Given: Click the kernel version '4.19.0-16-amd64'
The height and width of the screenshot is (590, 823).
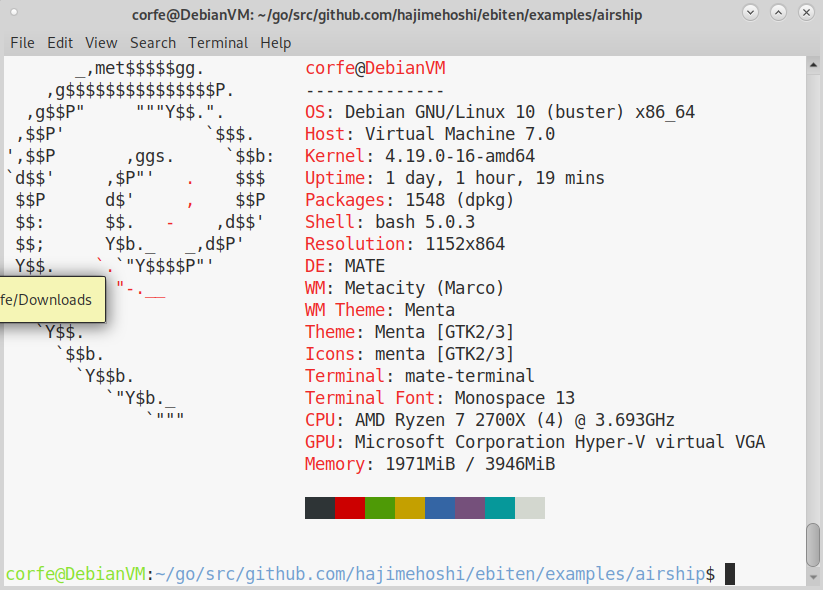Looking at the screenshot, I should 460,156.
